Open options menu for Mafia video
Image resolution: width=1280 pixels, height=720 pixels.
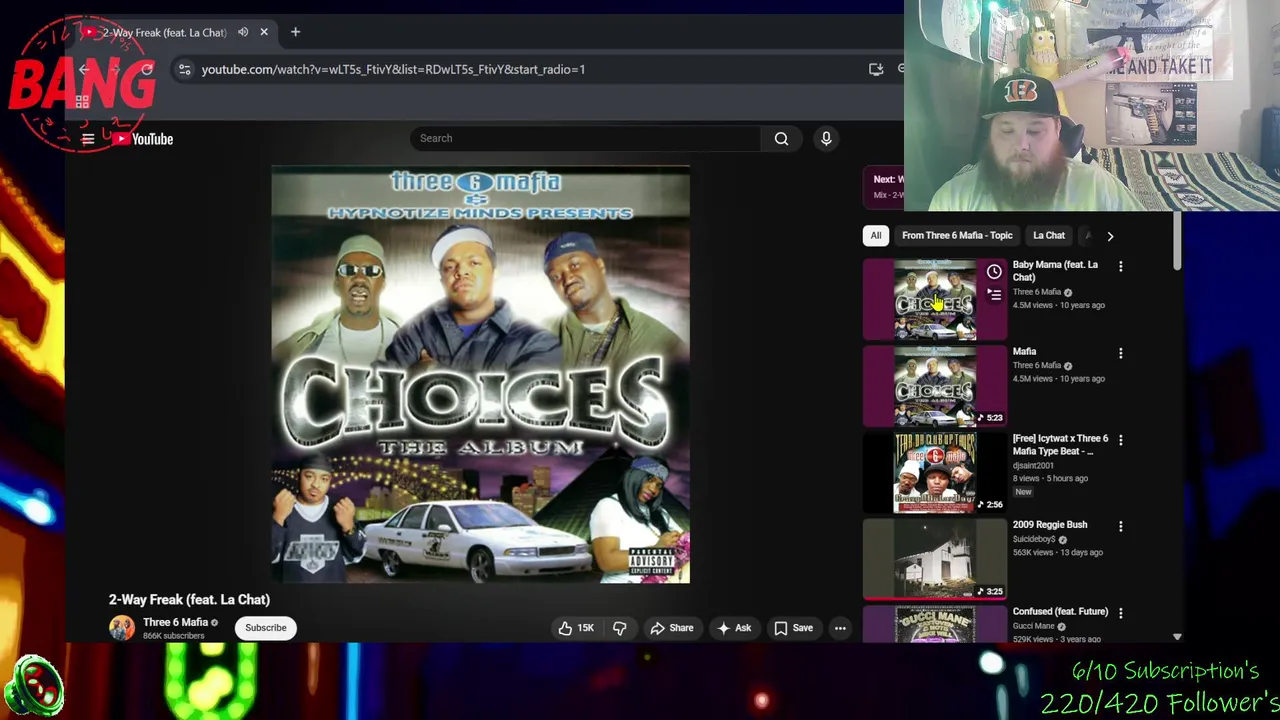point(1121,353)
